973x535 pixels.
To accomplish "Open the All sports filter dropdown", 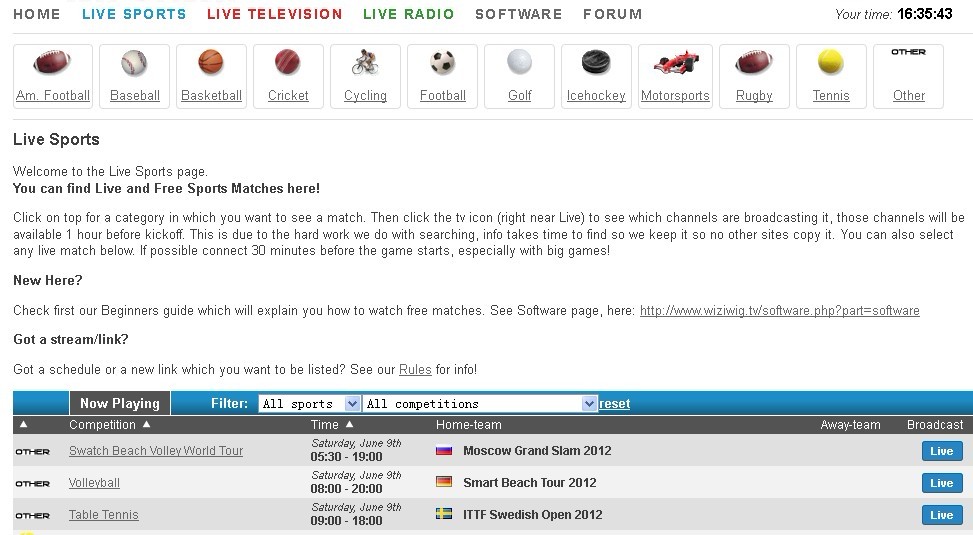I will coord(309,404).
